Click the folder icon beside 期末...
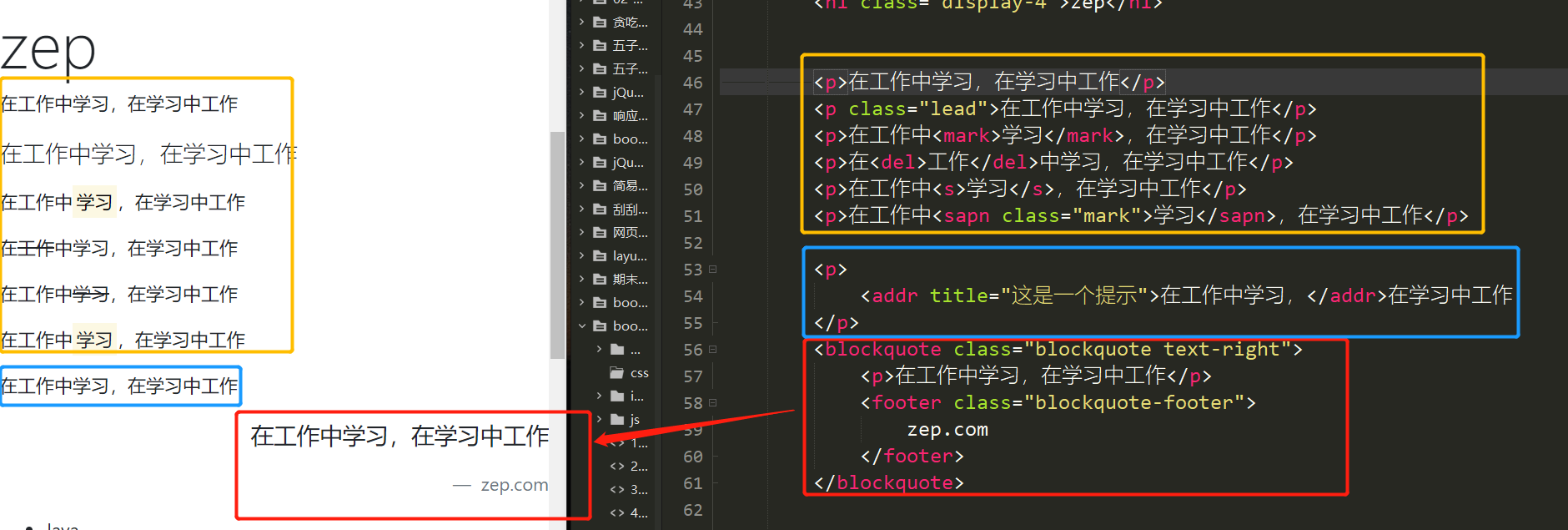1568x530 pixels. tap(600, 280)
